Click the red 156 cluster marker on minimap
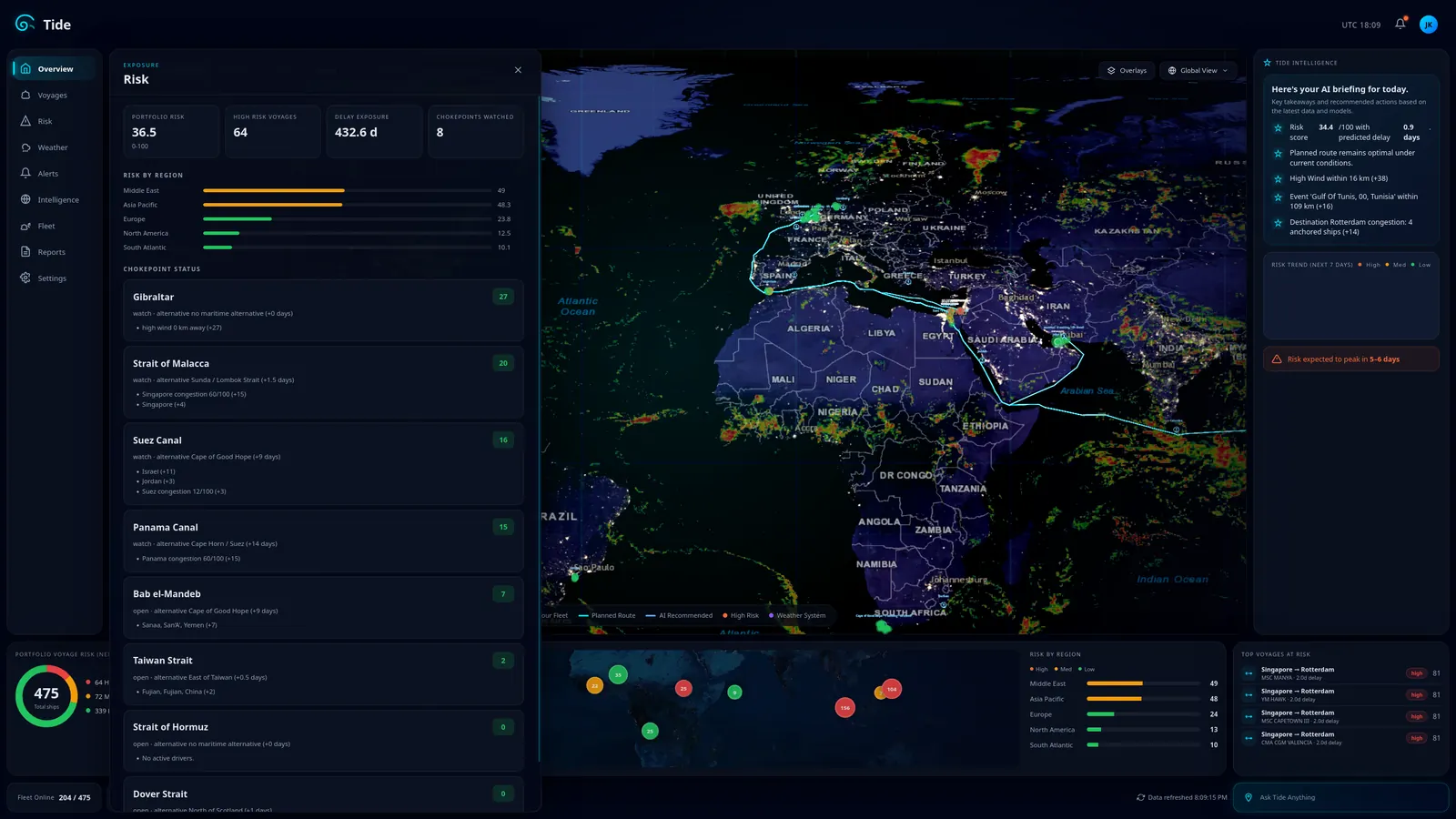The image size is (1456, 819). click(x=845, y=707)
